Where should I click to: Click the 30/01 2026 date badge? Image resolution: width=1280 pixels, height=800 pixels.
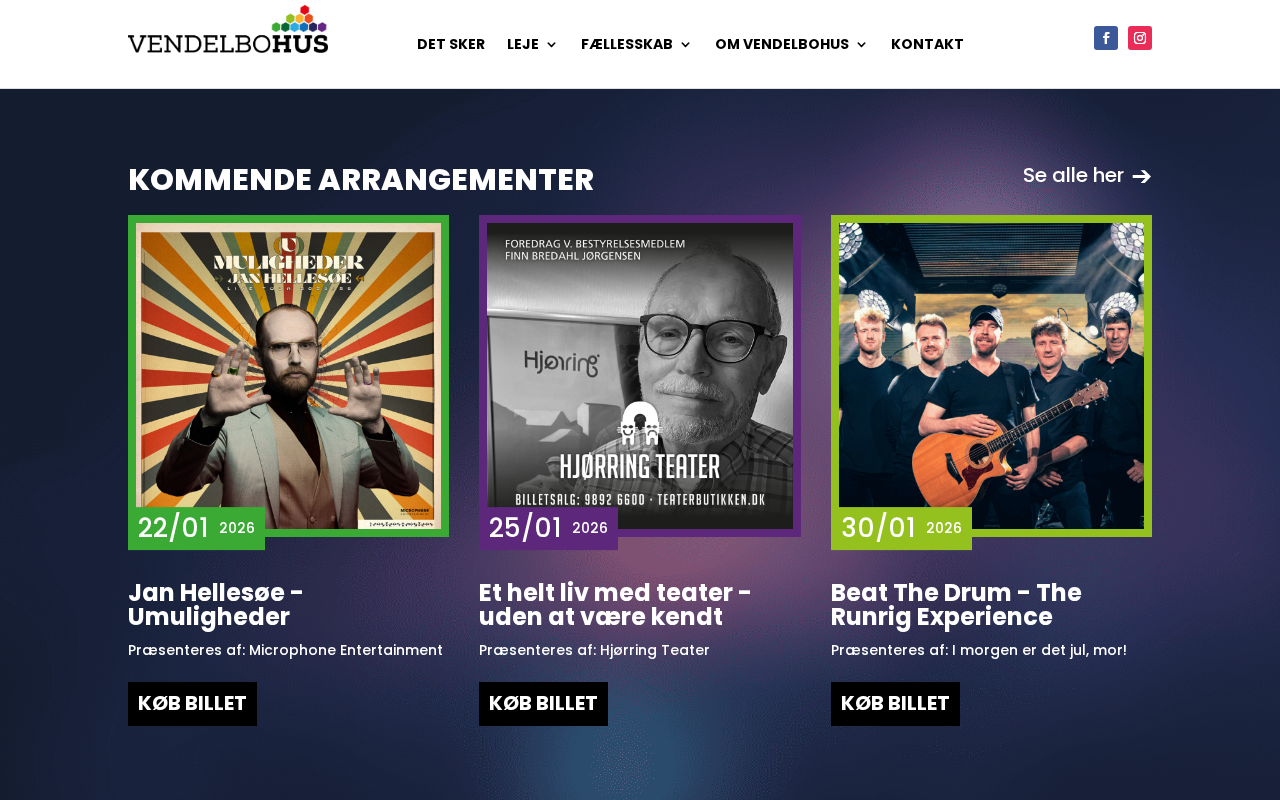[x=901, y=528]
